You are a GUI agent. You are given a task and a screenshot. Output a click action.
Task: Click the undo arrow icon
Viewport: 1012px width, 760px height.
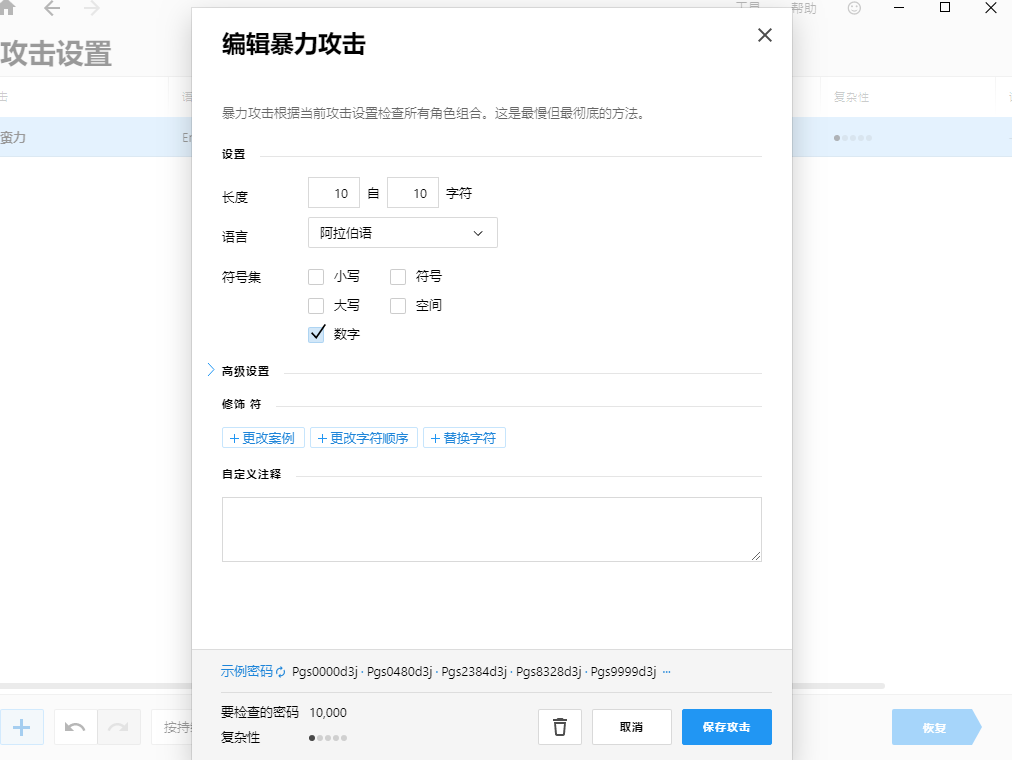coord(76,727)
